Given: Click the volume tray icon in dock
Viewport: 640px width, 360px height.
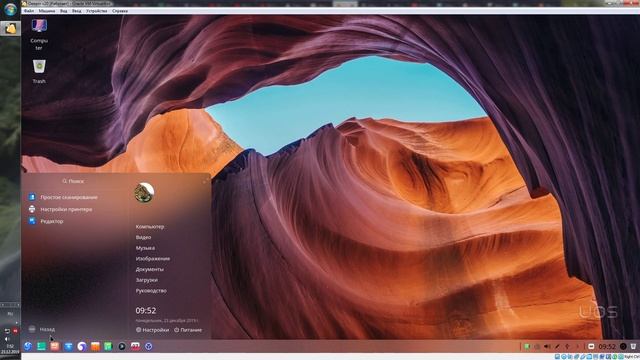Looking at the screenshot, I should (547, 347).
